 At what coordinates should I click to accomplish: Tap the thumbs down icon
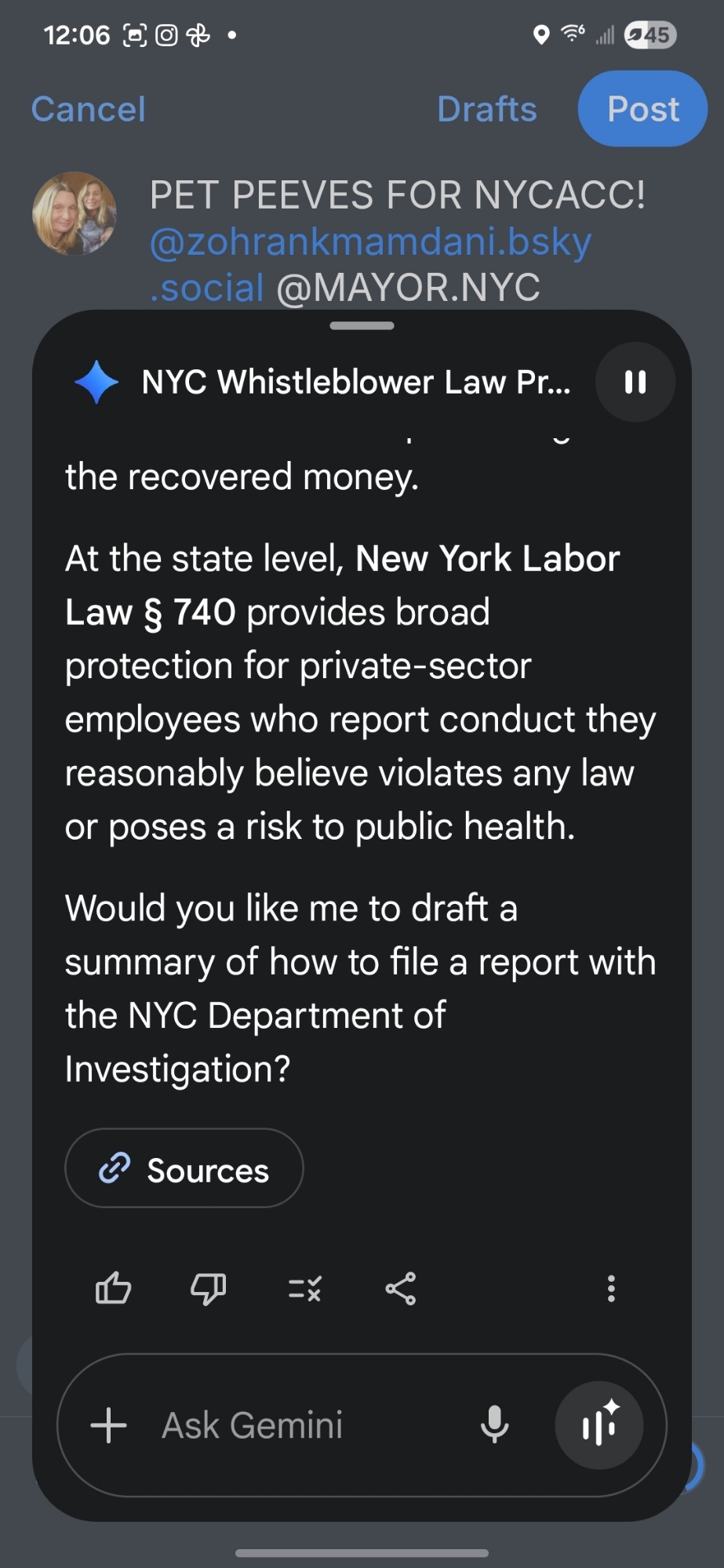coord(209,1288)
